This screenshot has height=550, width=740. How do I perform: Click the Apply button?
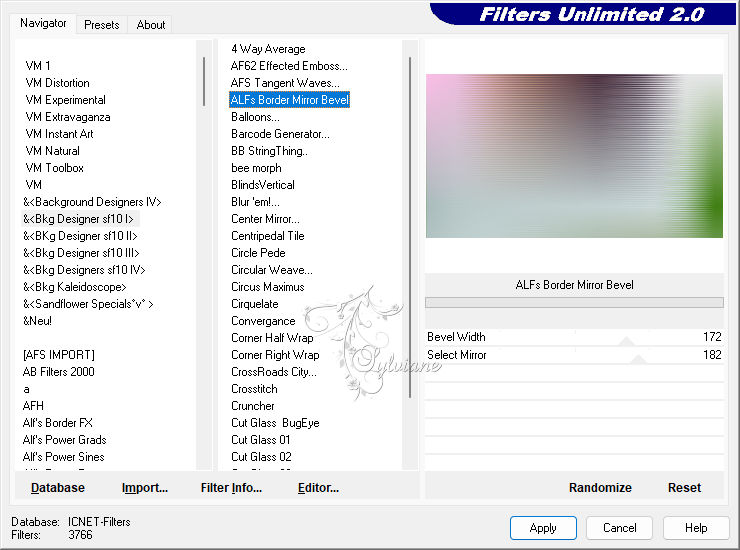tap(543, 528)
